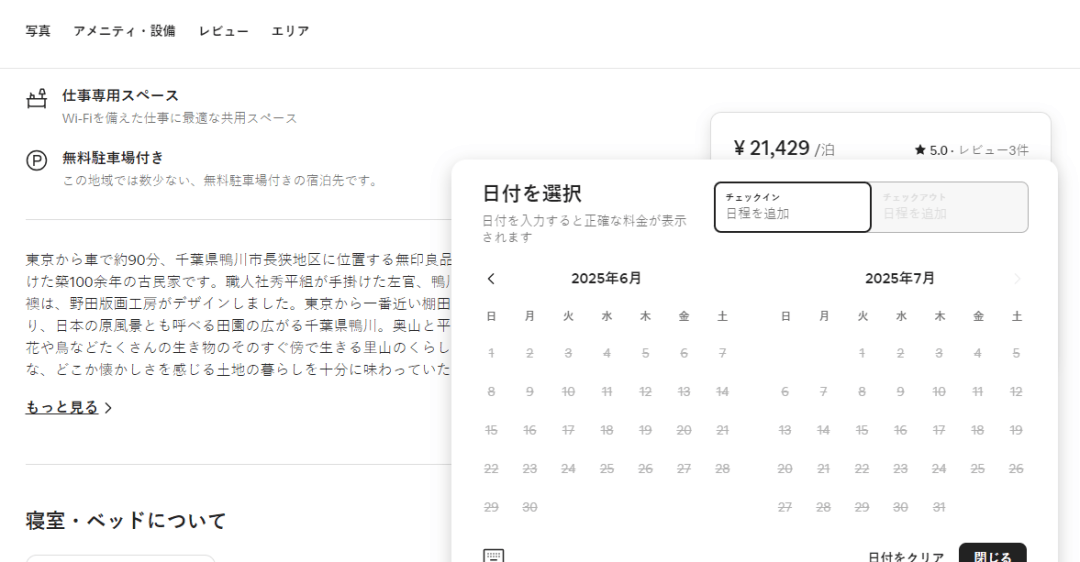Select the エリア tab
Screen dimensions: 1080x562
(x=290, y=31)
